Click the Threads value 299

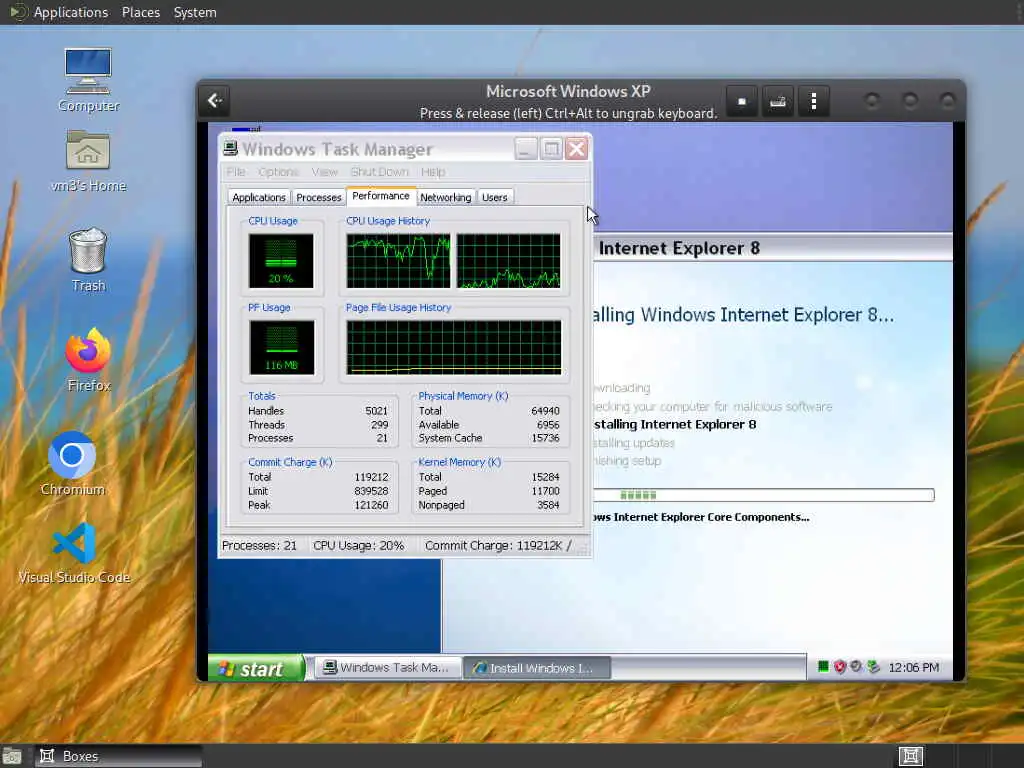[379, 424]
